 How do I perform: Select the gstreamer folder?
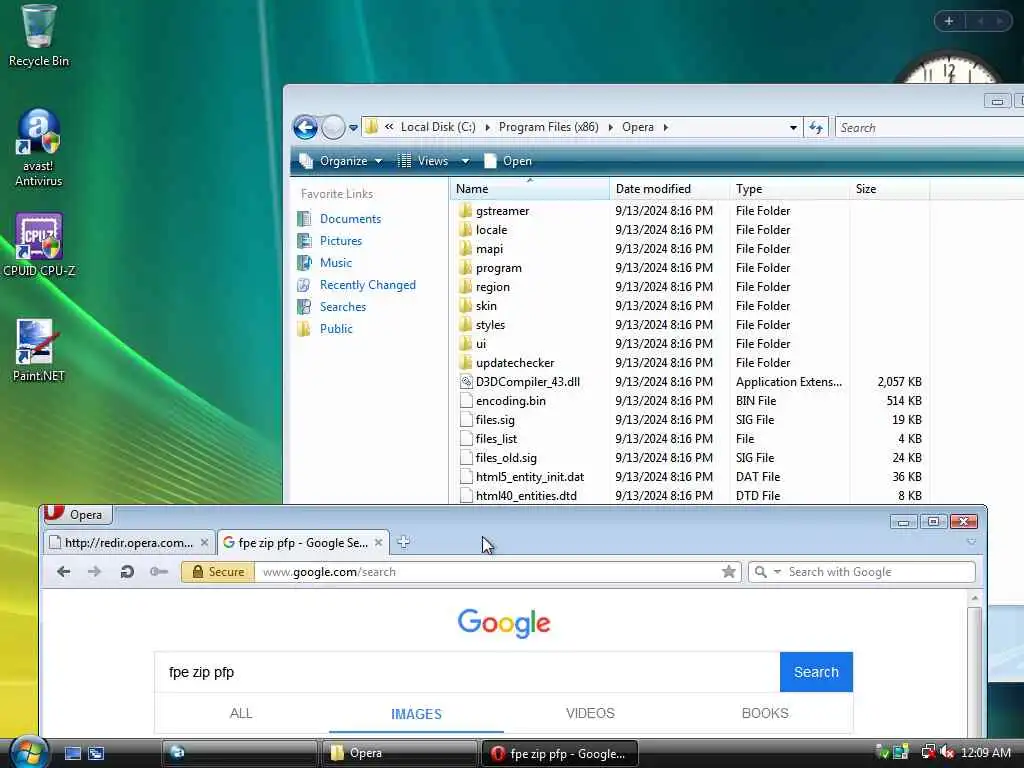pyautogui.click(x=502, y=211)
